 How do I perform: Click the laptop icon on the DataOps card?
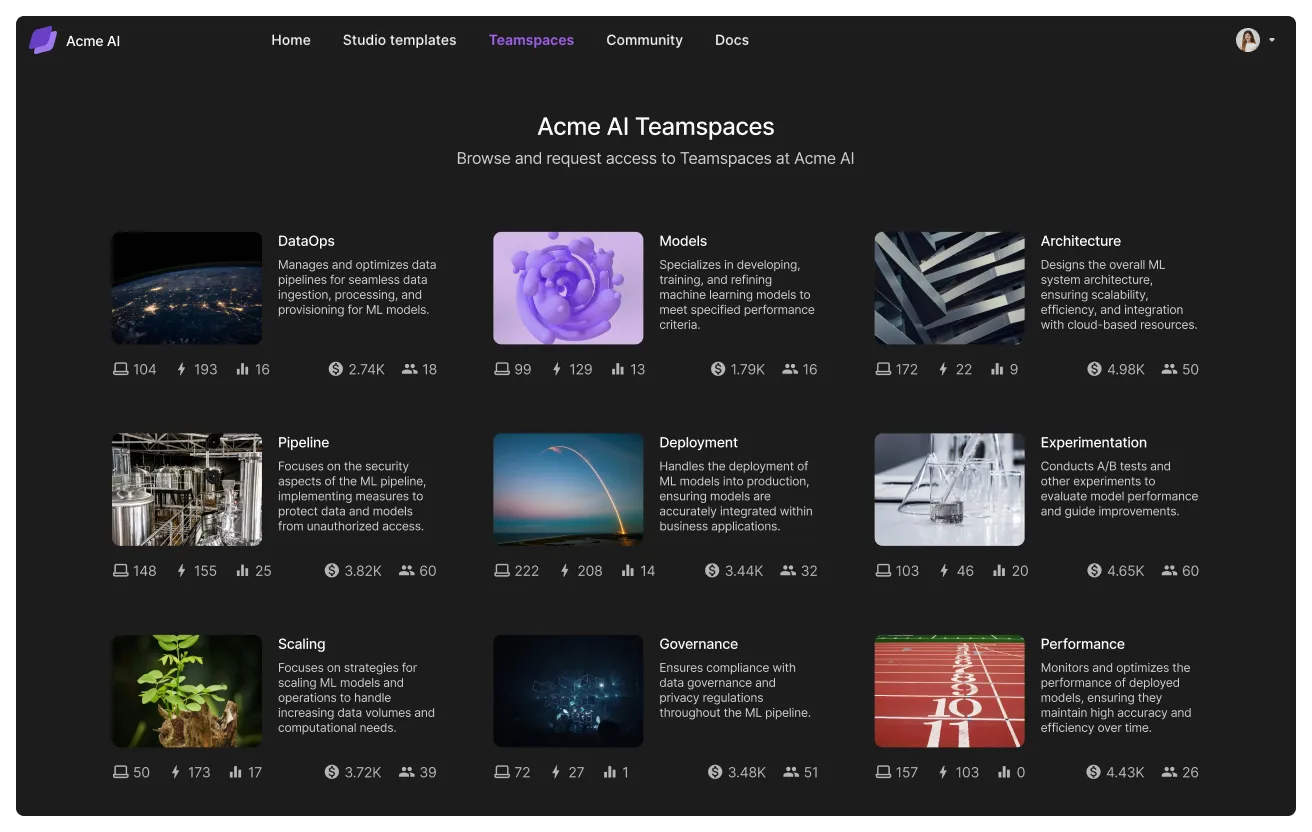point(121,369)
